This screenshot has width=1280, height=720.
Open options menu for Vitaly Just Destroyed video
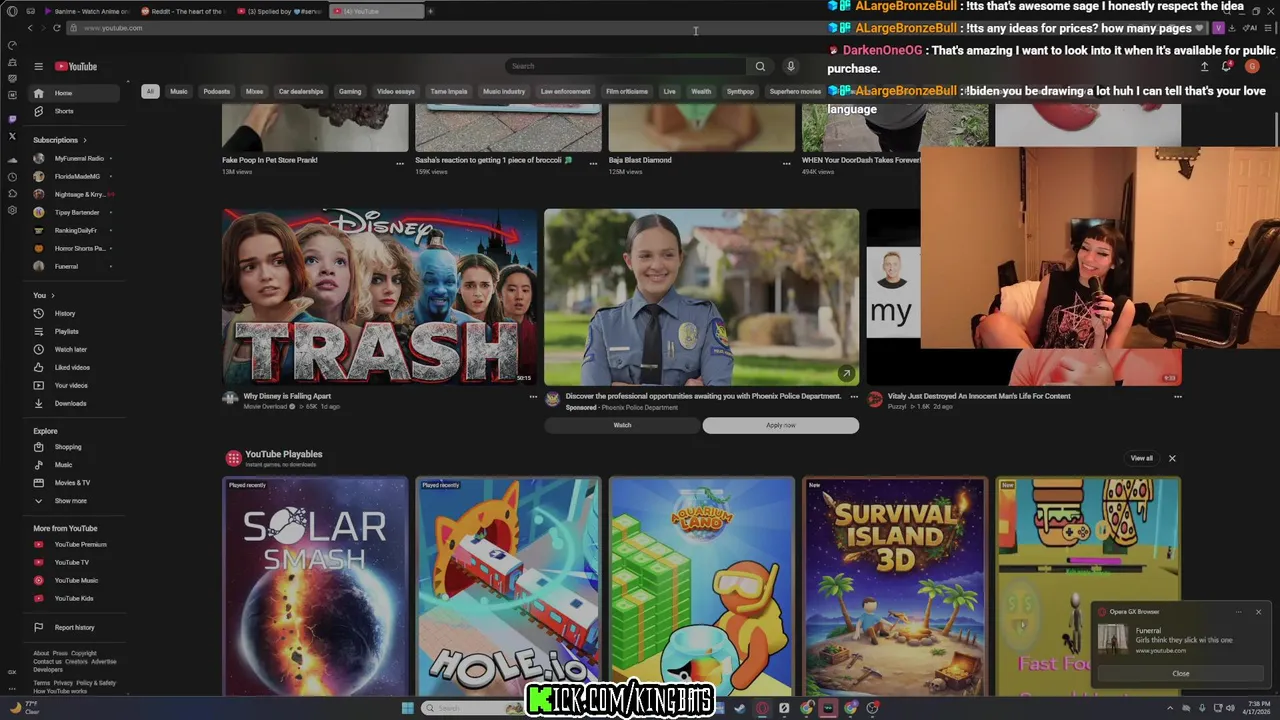(1177, 397)
